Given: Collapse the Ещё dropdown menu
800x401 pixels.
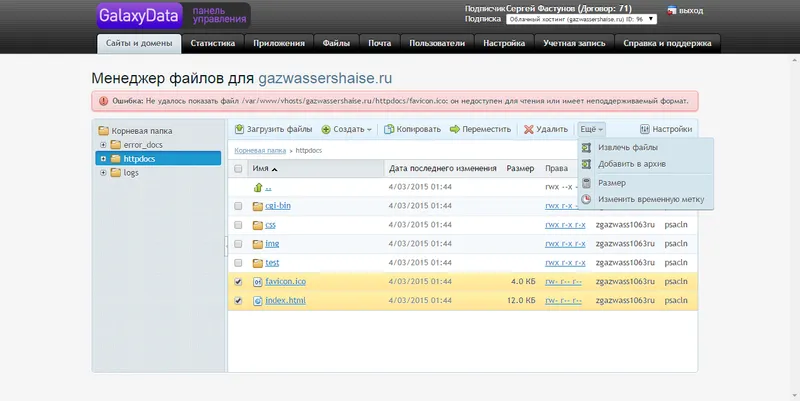Looking at the screenshot, I should 591,130.
